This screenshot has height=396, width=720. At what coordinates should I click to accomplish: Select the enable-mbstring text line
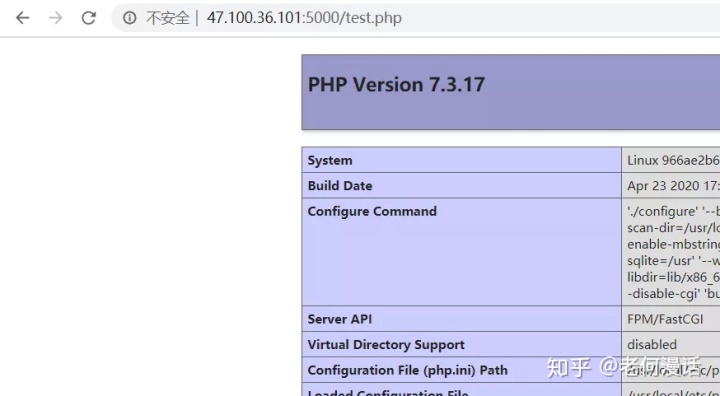(x=673, y=244)
